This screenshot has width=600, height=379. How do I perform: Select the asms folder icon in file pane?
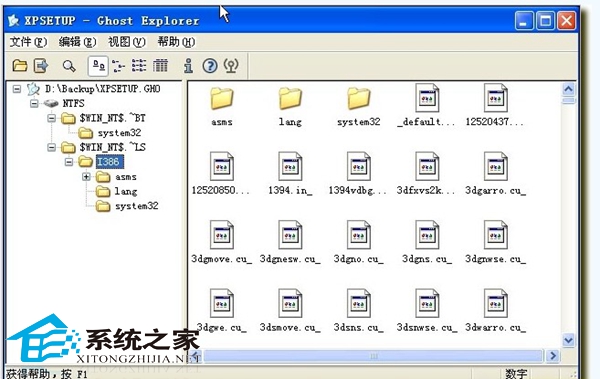222,99
